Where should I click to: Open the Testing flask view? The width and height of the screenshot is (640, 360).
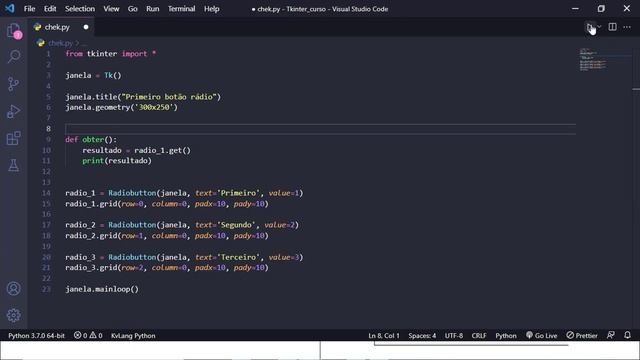point(13,165)
